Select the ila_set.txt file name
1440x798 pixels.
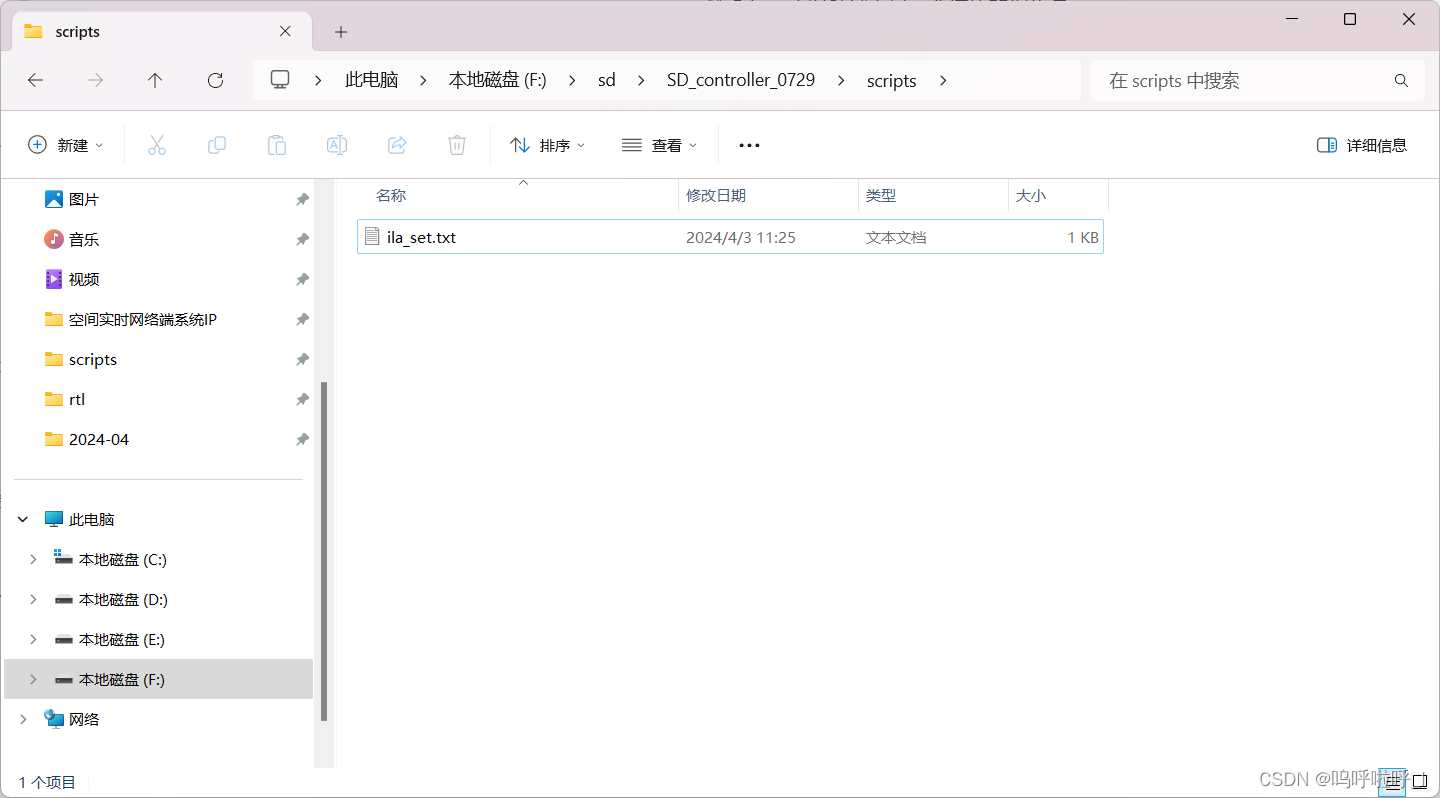(x=421, y=237)
